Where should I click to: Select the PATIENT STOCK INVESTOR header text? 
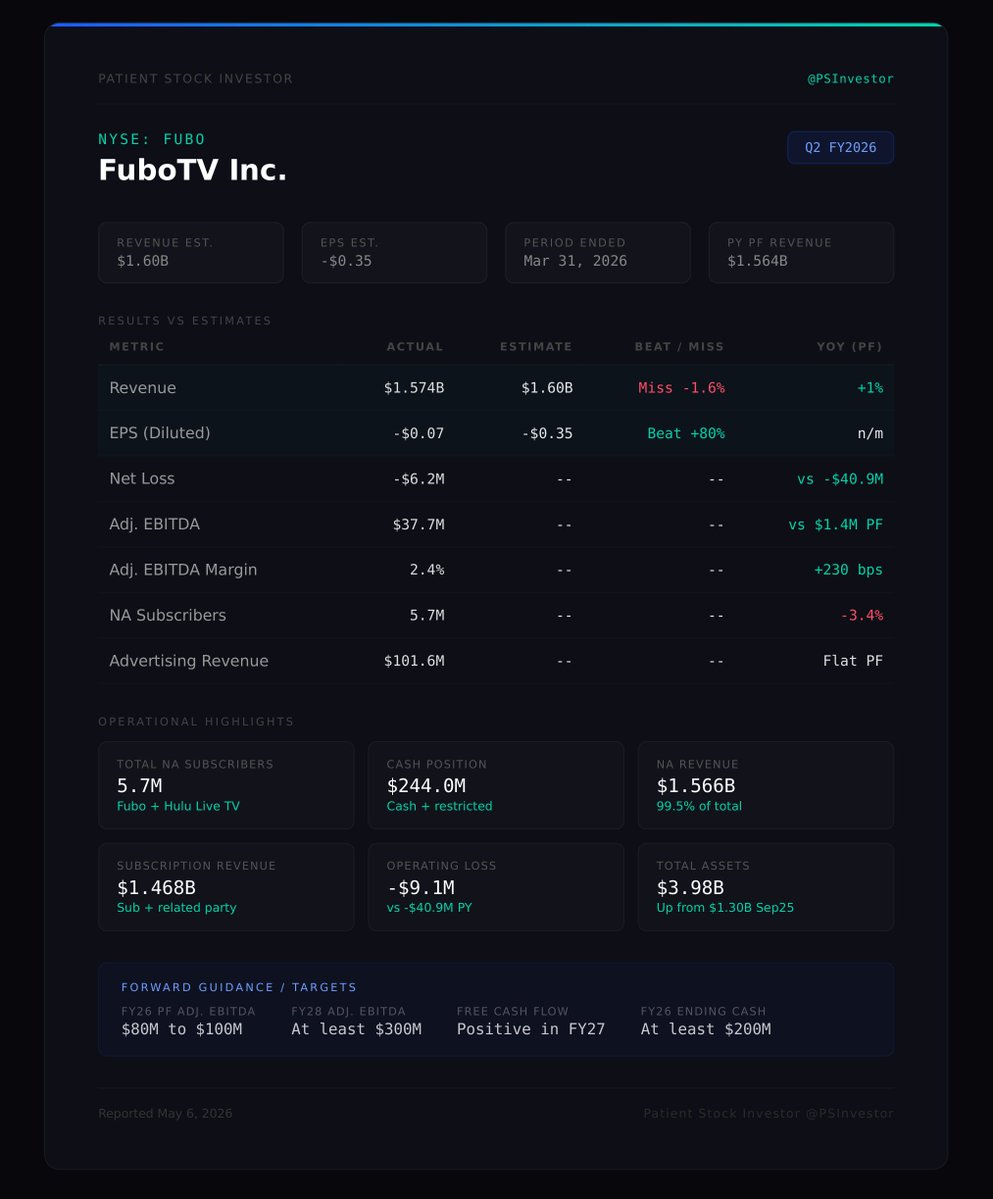point(196,79)
